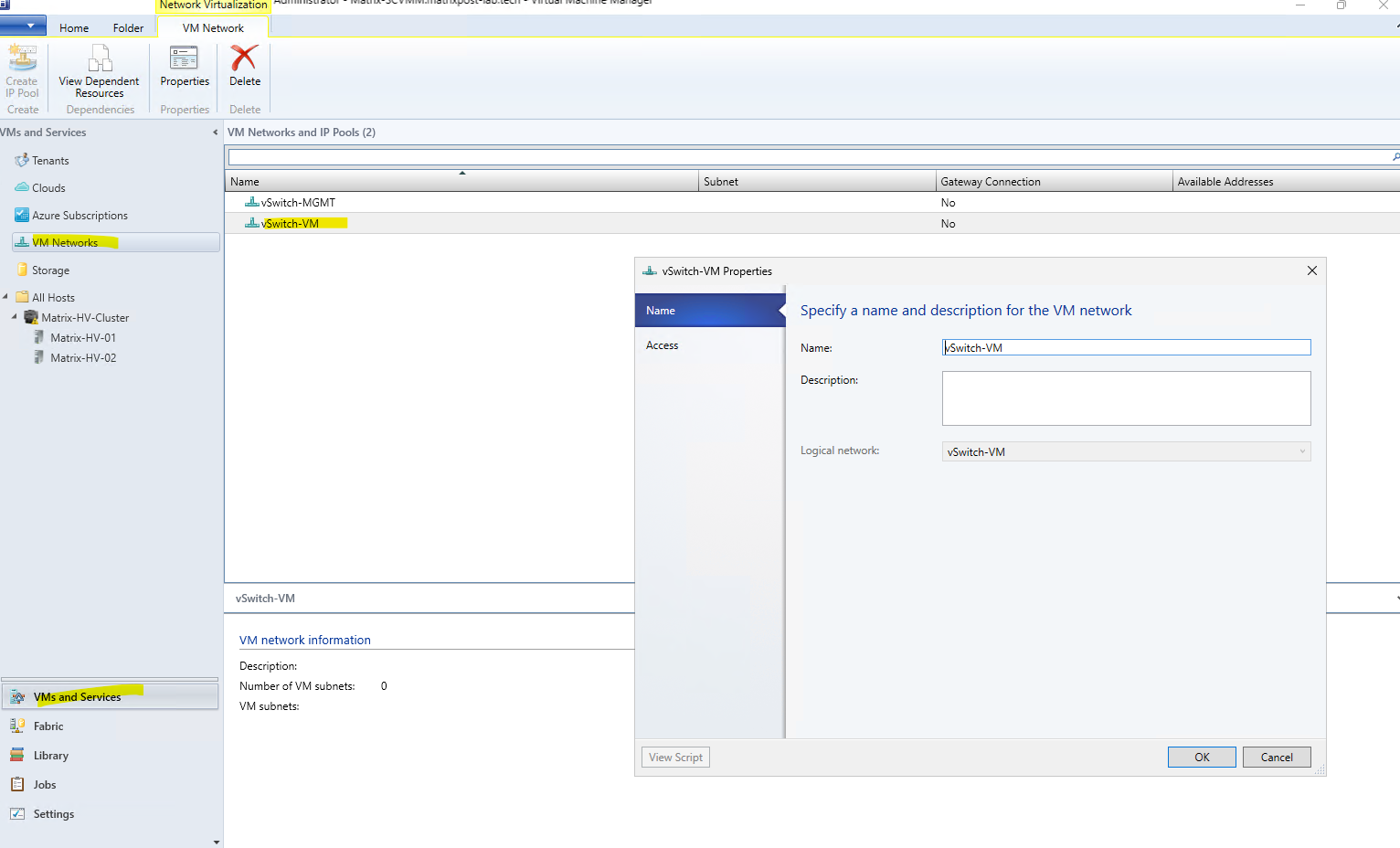1400x848 pixels.
Task: Close the vSwitch-VM Properties dialog
Action: [x=1312, y=270]
